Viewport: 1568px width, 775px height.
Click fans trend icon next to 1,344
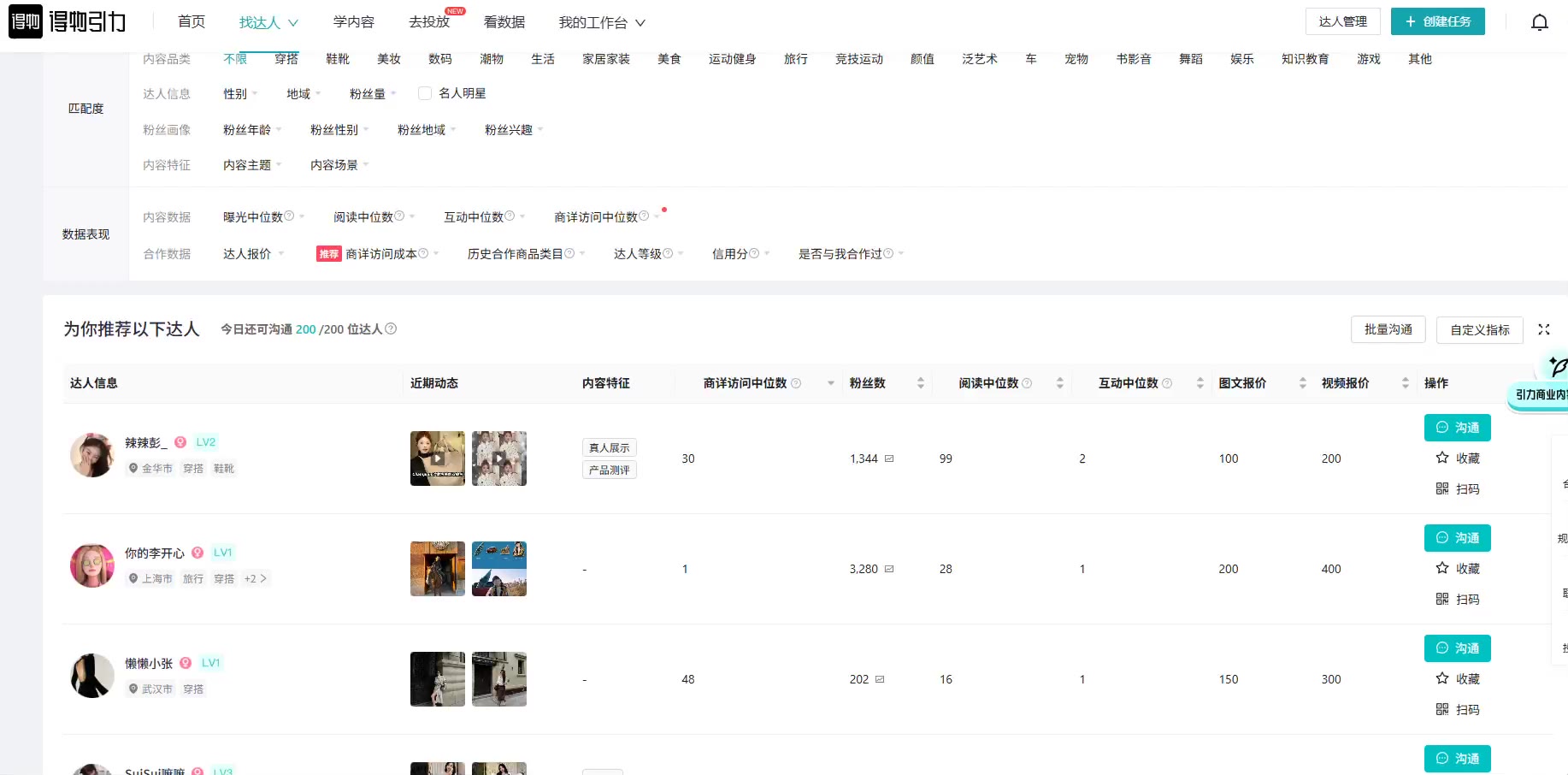pyautogui.click(x=889, y=458)
